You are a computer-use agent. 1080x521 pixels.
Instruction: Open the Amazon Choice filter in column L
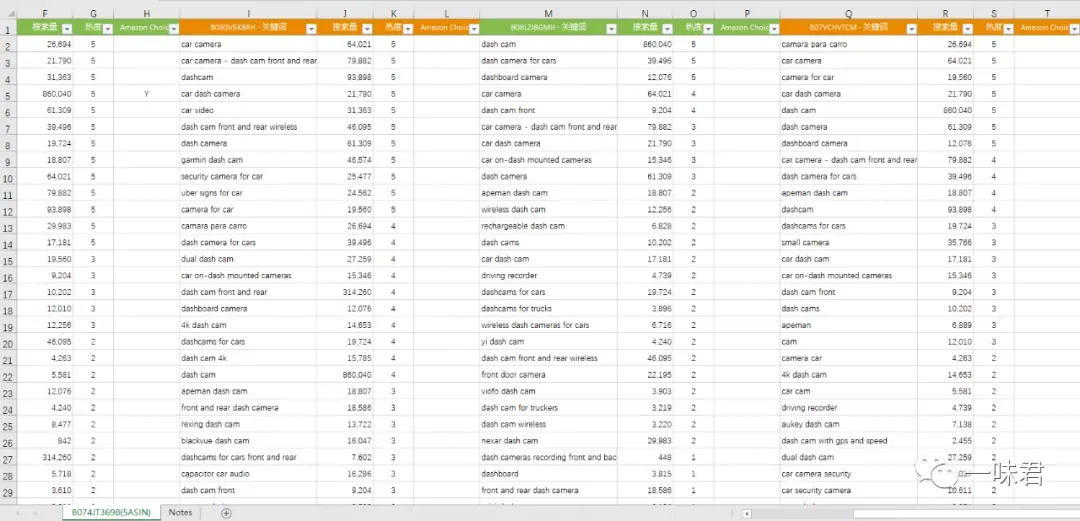click(x=474, y=28)
